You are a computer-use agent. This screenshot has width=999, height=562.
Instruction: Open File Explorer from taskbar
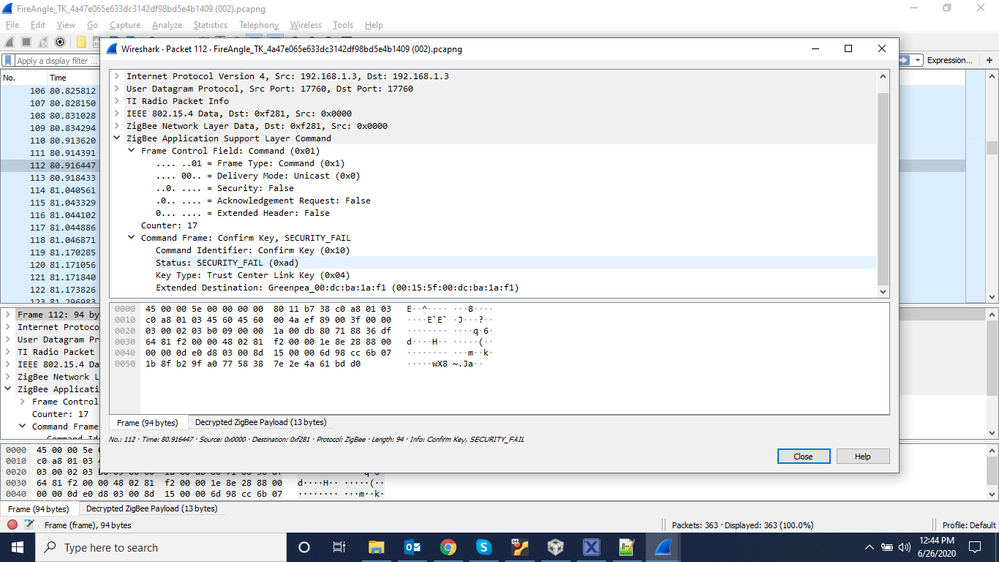[x=376, y=547]
